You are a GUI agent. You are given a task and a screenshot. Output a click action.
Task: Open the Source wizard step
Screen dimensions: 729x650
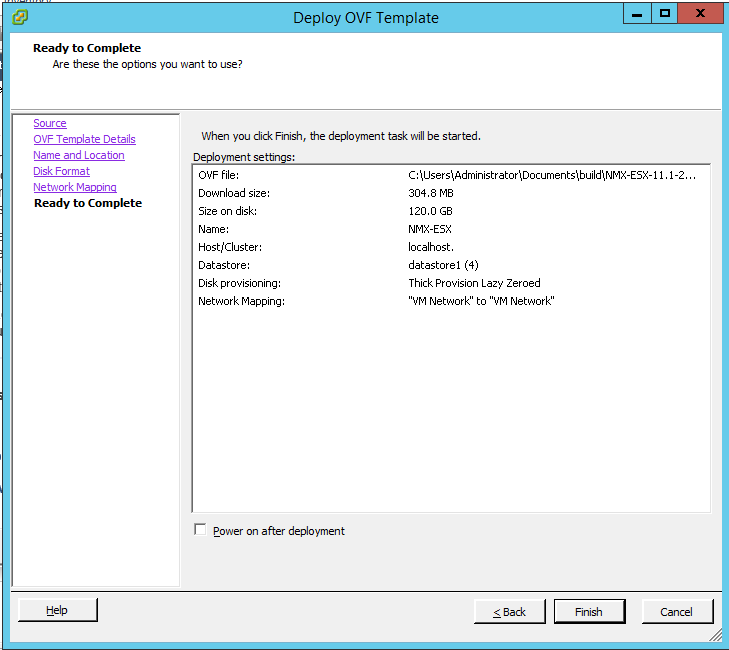click(50, 123)
